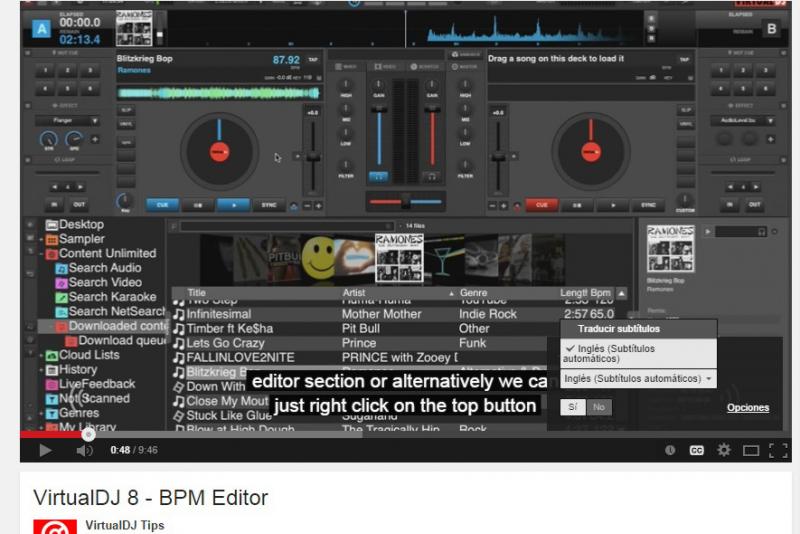Screen dimensions: 800x534
Task: Toggle deck A VINYL mode button
Action: (x=126, y=124)
